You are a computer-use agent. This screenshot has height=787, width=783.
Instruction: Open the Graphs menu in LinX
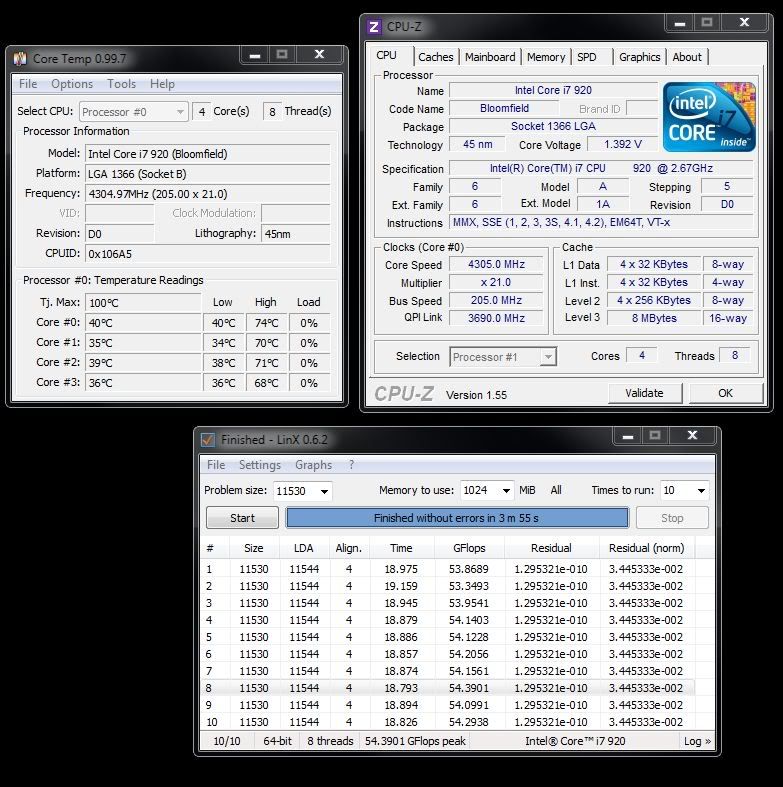(313, 465)
